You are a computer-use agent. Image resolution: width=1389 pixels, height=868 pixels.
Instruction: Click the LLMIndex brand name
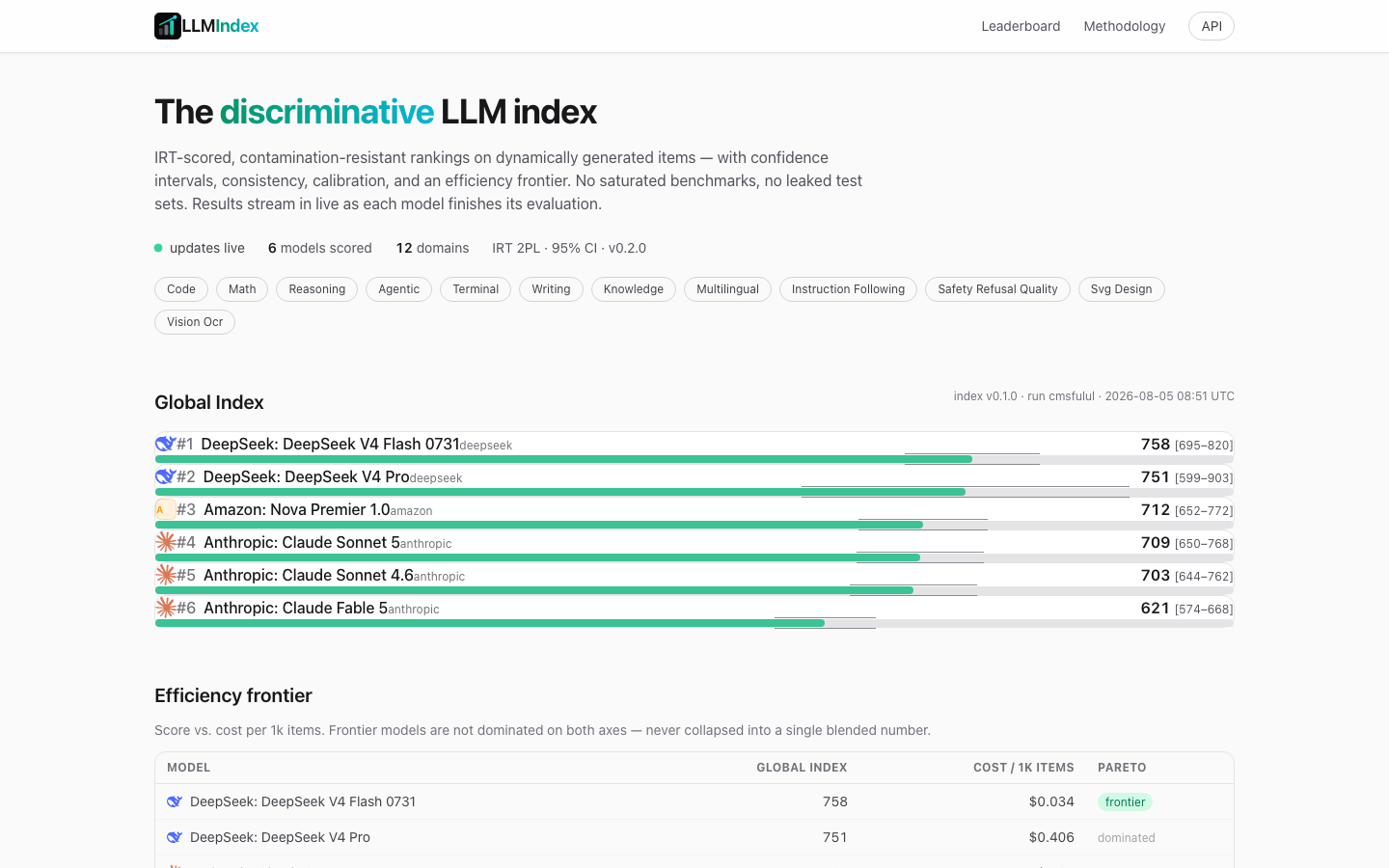tap(220, 26)
